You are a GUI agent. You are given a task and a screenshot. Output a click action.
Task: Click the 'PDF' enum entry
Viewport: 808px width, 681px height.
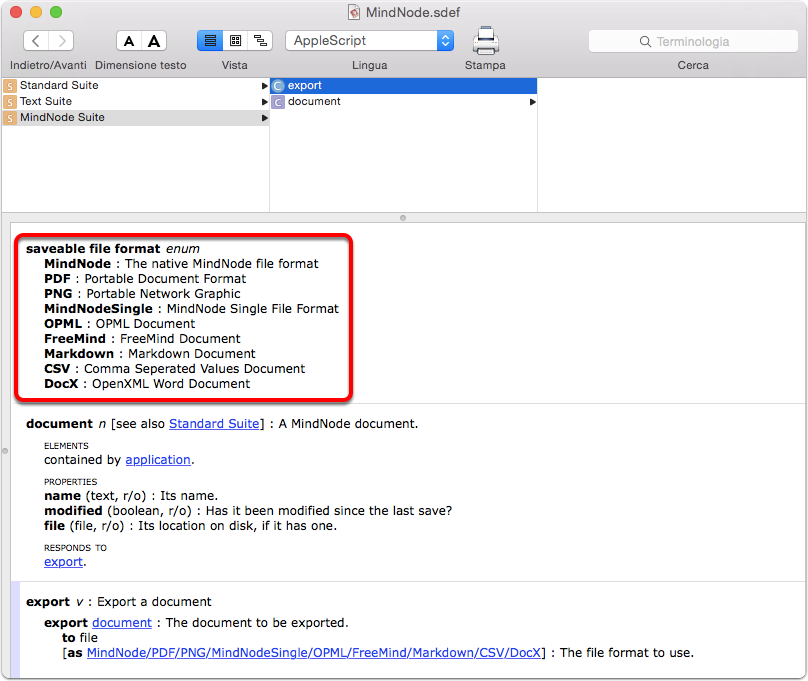click(x=57, y=279)
